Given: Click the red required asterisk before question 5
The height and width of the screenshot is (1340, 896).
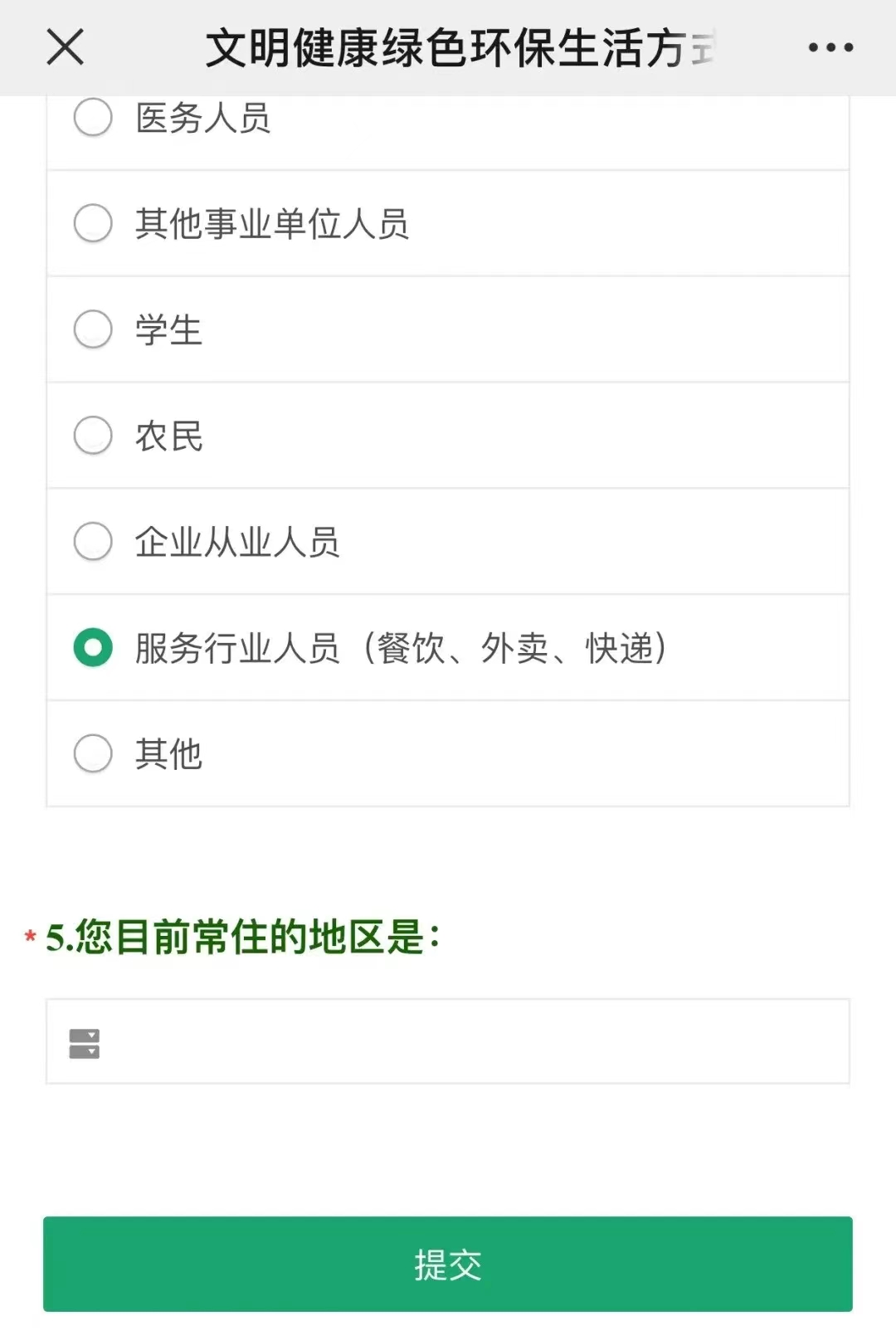Looking at the screenshot, I should pyautogui.click(x=31, y=938).
